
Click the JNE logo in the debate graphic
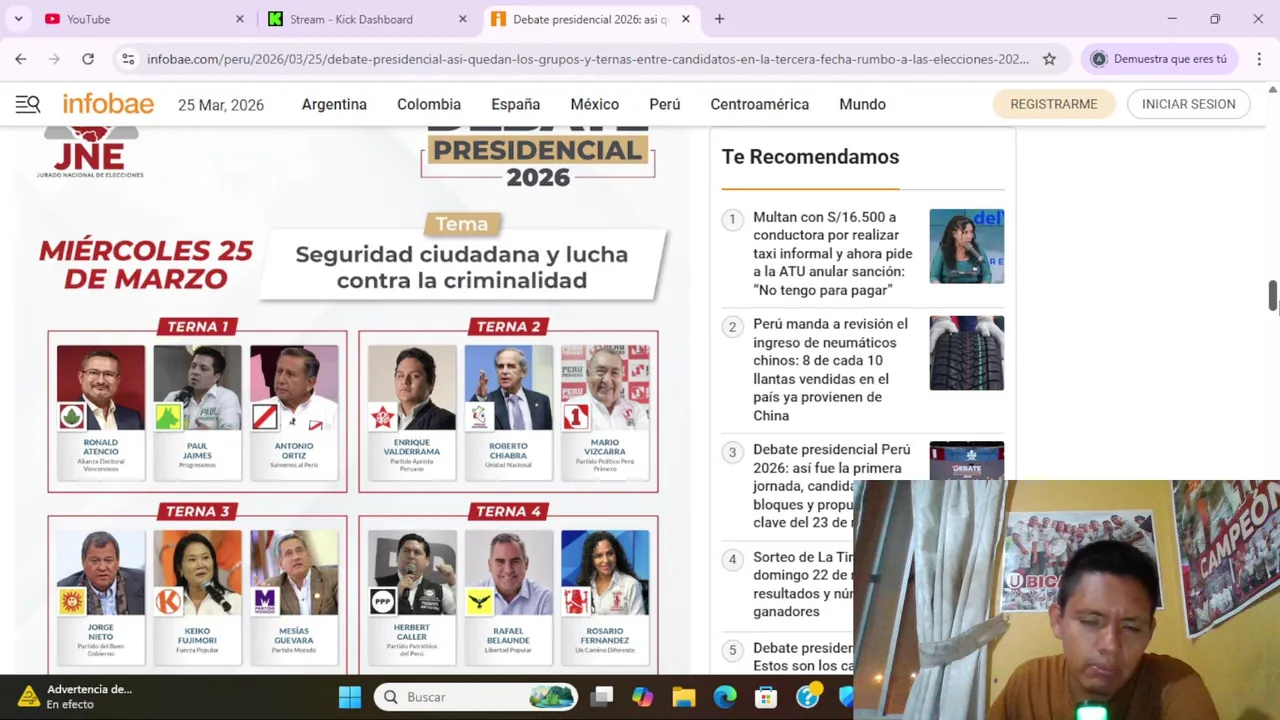(90, 153)
